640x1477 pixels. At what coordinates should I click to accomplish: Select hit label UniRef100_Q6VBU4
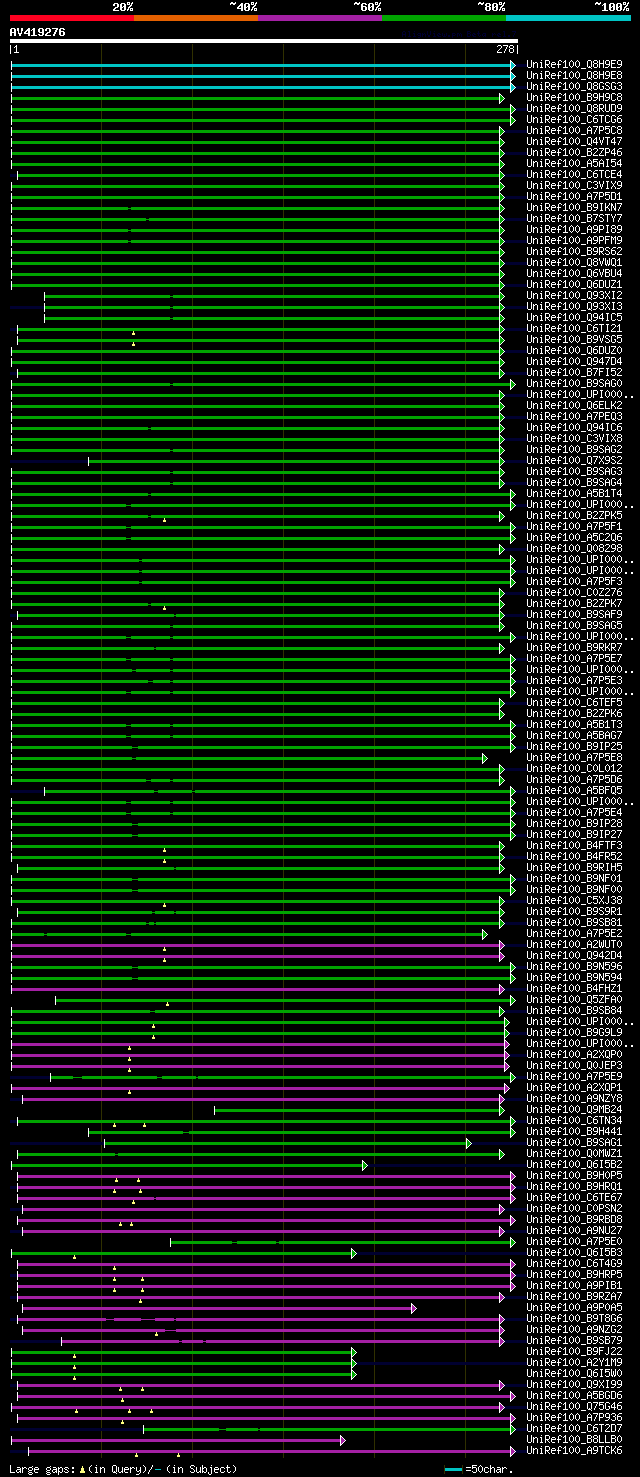(574, 273)
